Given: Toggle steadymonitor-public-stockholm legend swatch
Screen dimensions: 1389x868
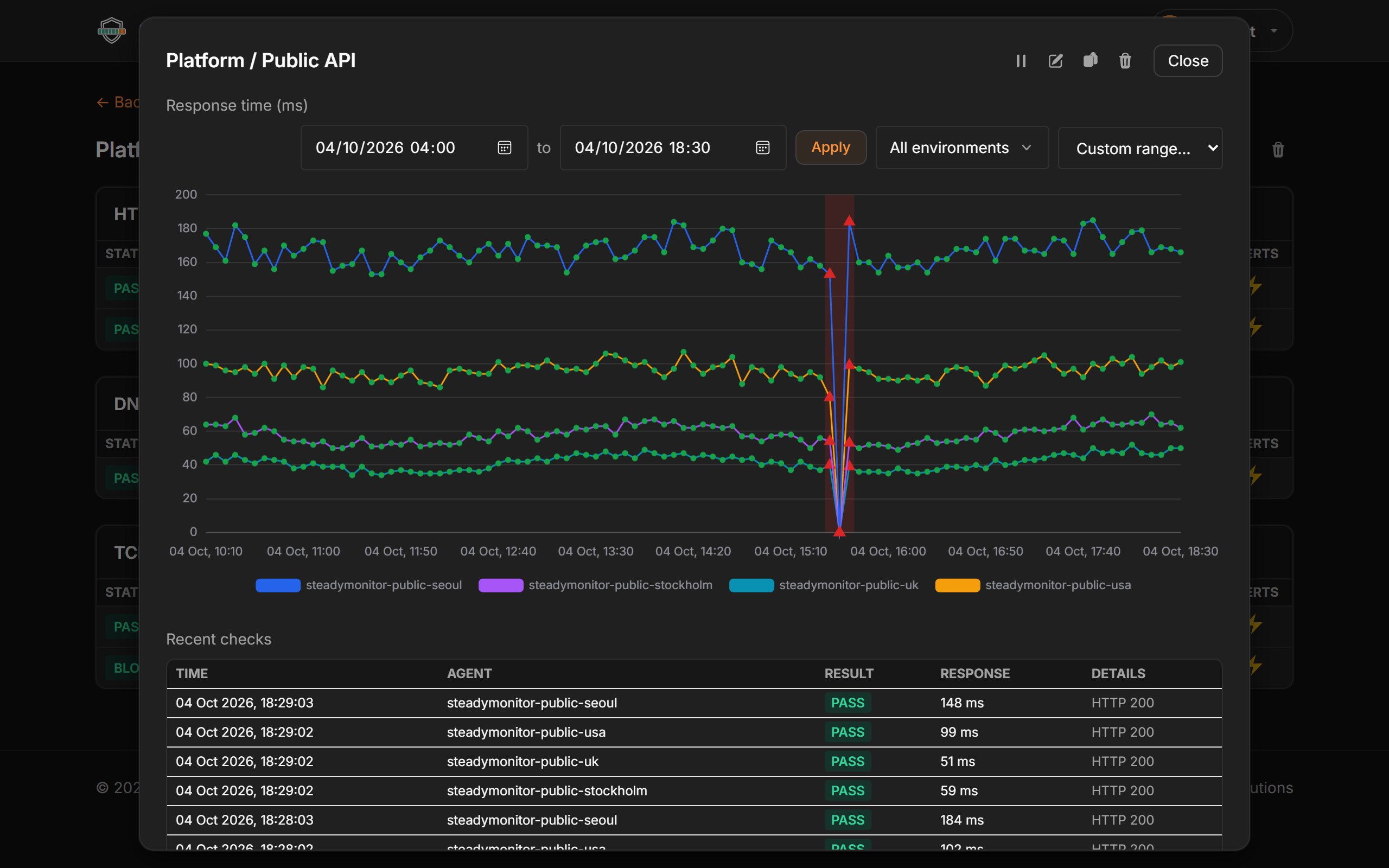Looking at the screenshot, I should click(500, 585).
